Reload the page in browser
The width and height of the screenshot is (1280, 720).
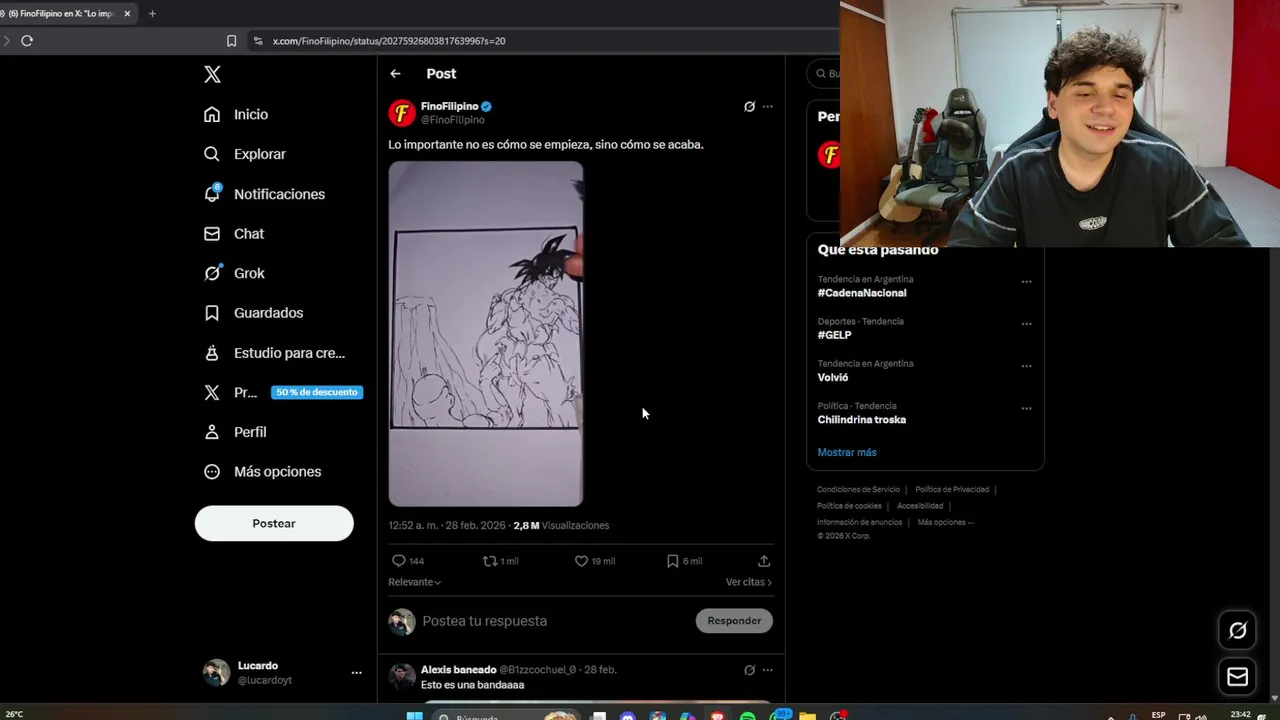click(27, 41)
